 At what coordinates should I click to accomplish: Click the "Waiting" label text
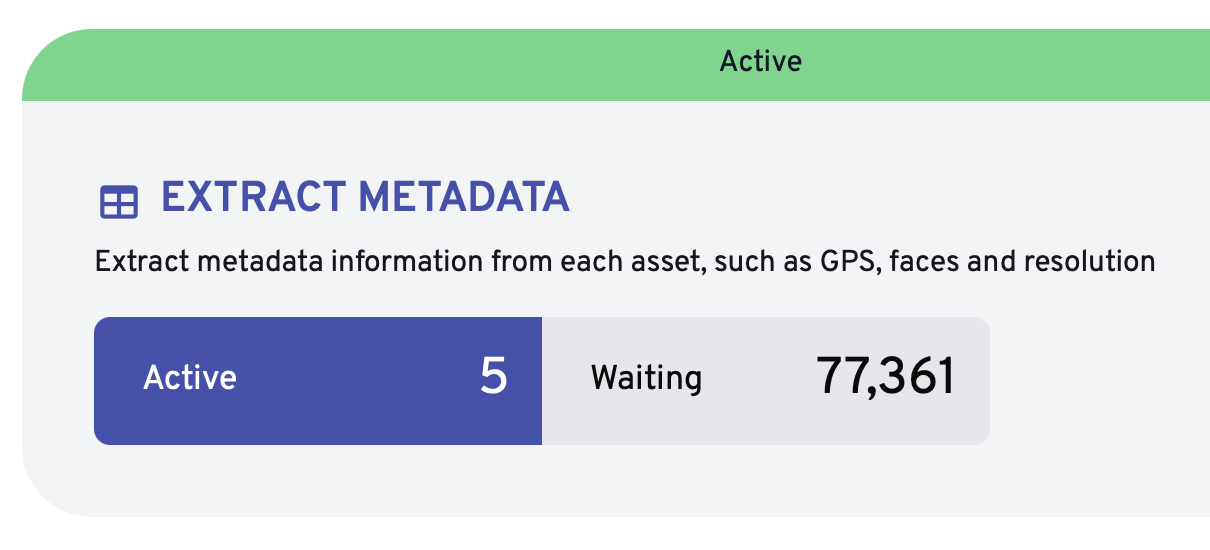coord(646,378)
